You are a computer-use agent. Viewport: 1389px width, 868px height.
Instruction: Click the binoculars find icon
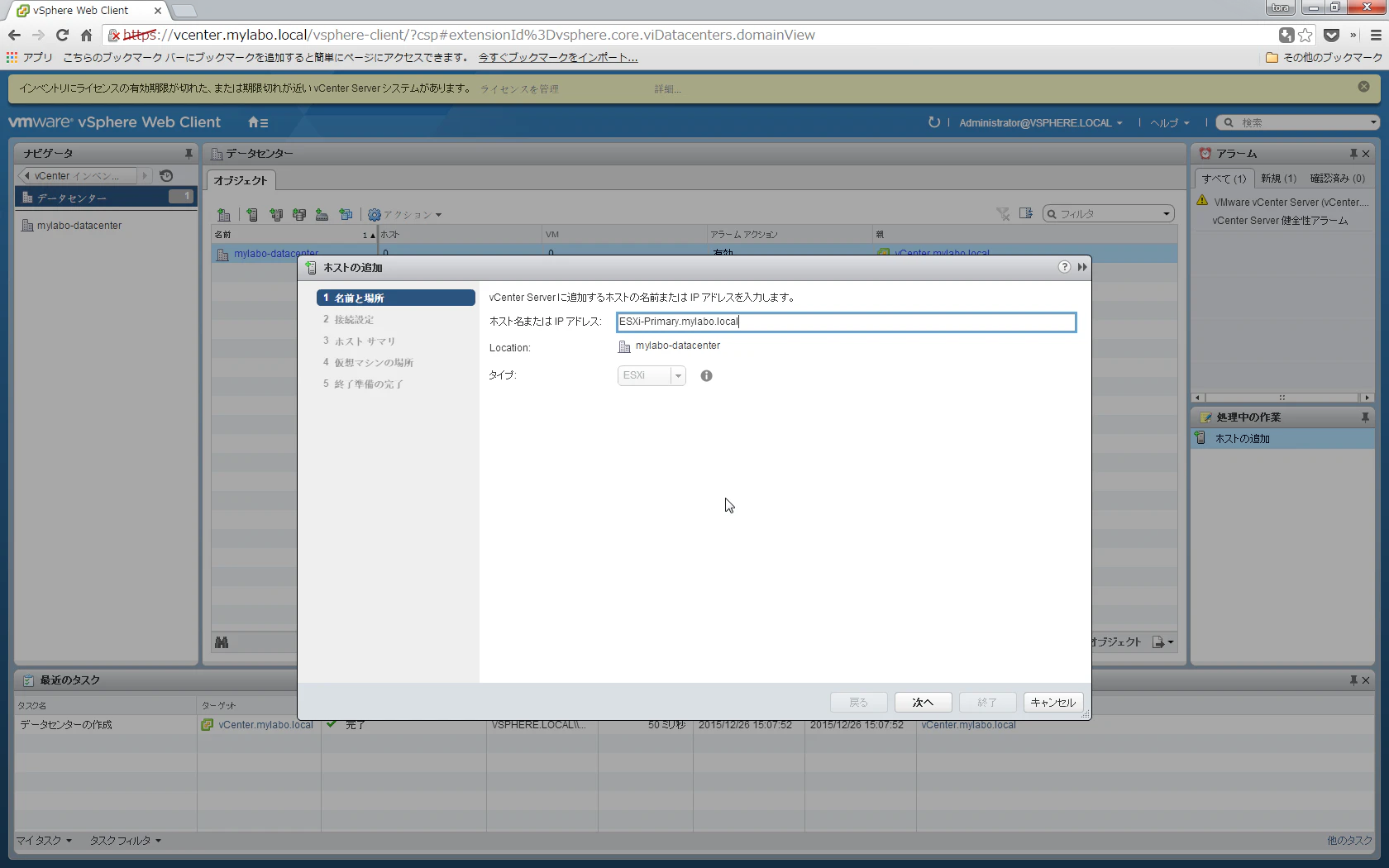click(222, 642)
